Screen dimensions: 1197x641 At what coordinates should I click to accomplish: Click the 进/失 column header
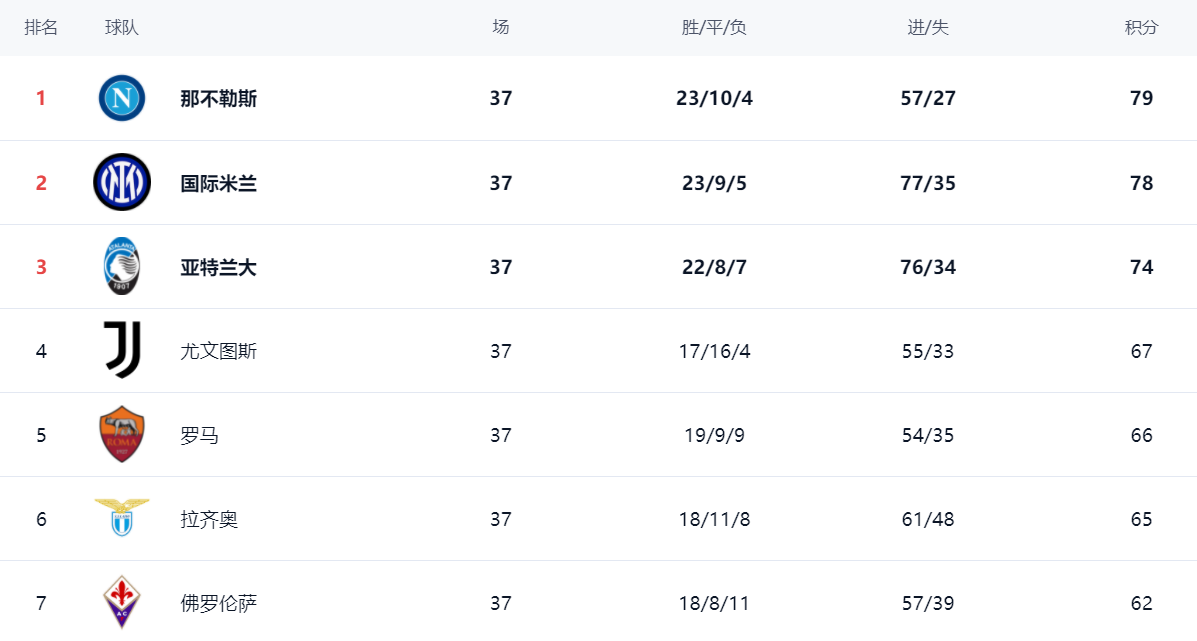pyautogui.click(x=928, y=27)
